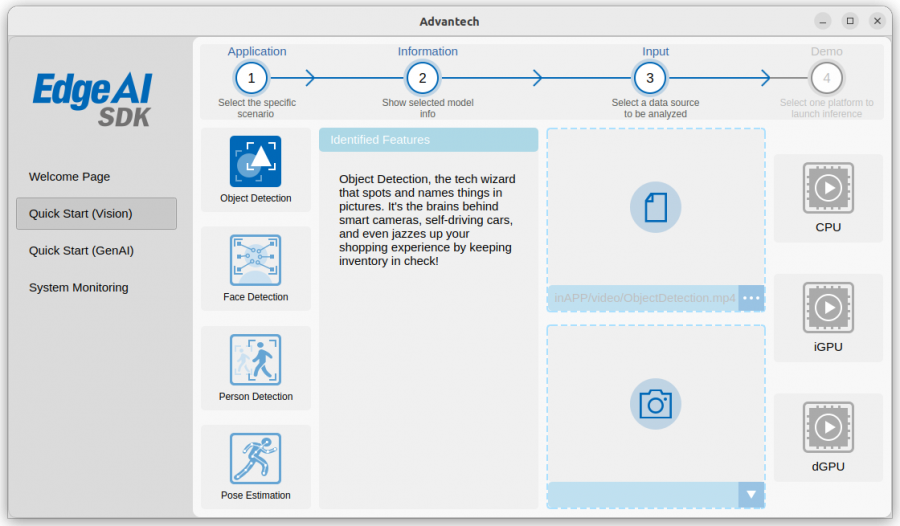
Task: Select the Pose Estimation scenario icon
Action: pyautogui.click(x=255, y=458)
